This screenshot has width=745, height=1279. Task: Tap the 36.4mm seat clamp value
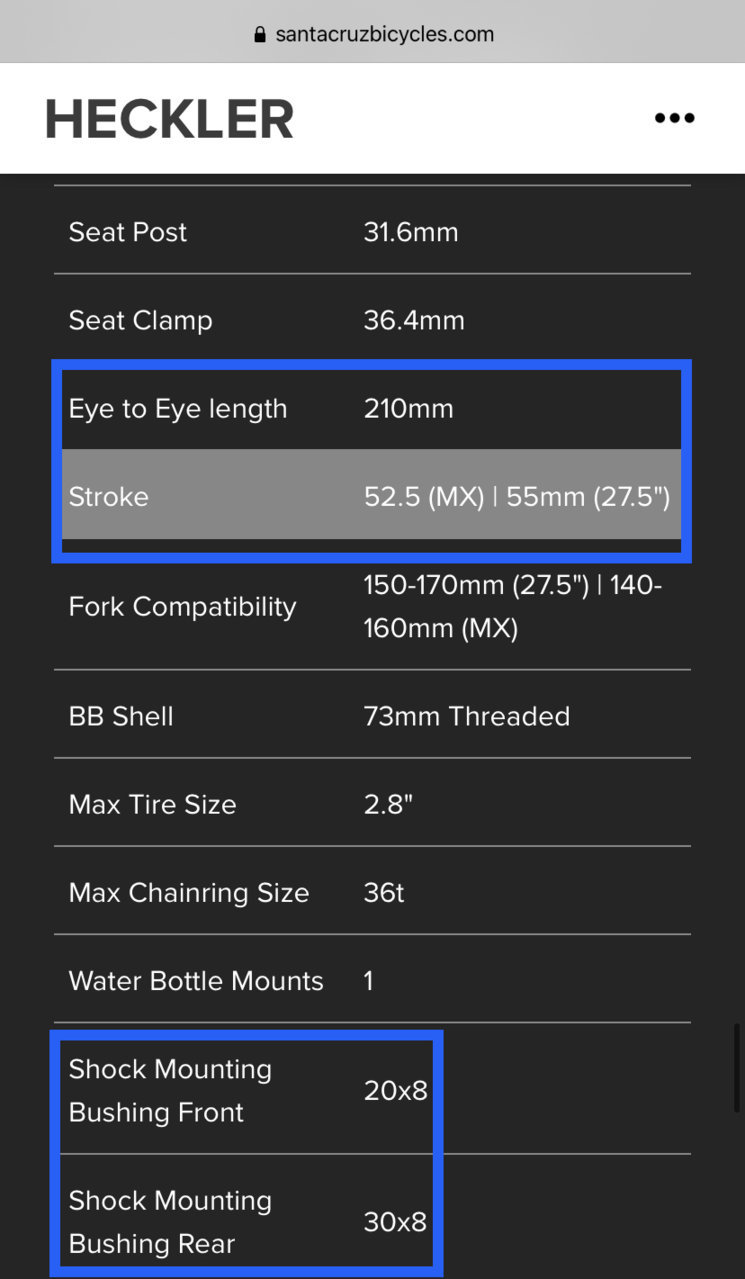[x=414, y=320]
